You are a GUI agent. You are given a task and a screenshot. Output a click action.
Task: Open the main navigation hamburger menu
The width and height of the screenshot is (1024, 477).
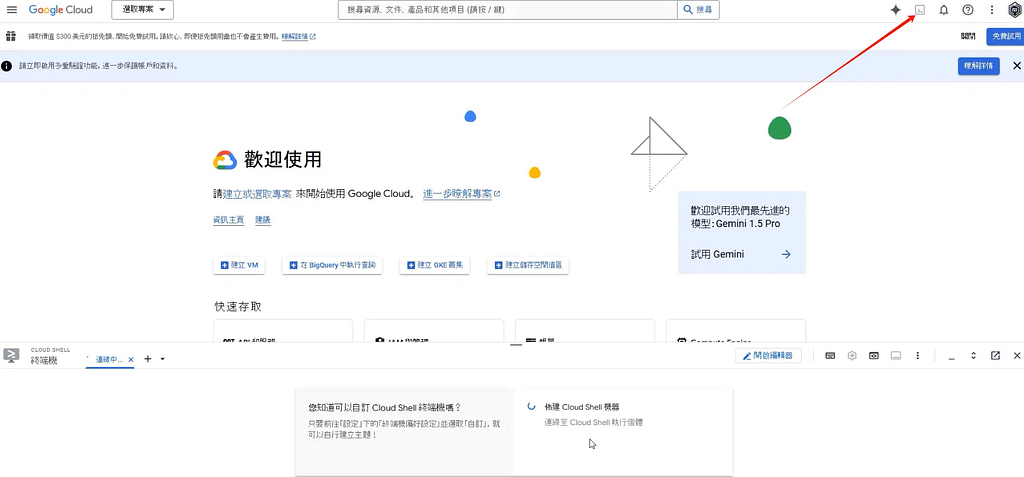pos(12,10)
